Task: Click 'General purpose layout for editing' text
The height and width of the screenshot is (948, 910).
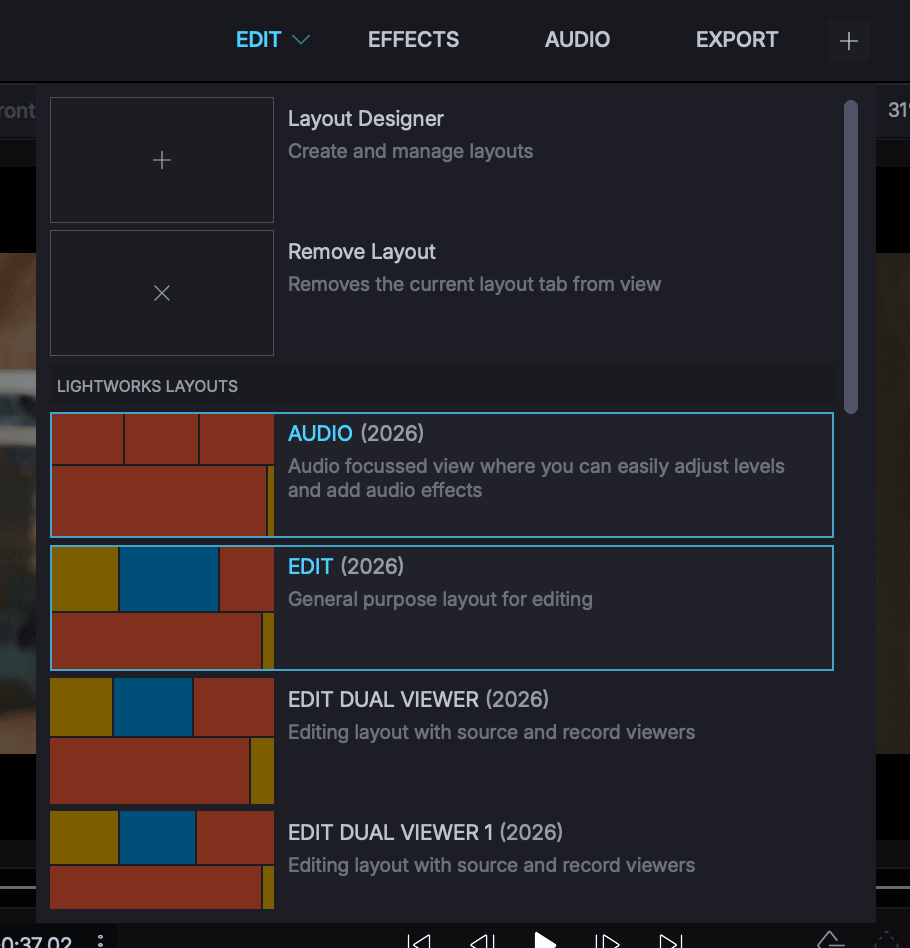Action: pyautogui.click(x=440, y=599)
